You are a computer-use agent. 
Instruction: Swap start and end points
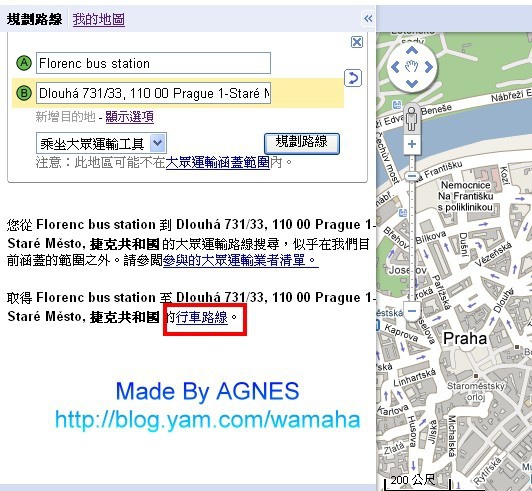[353, 78]
